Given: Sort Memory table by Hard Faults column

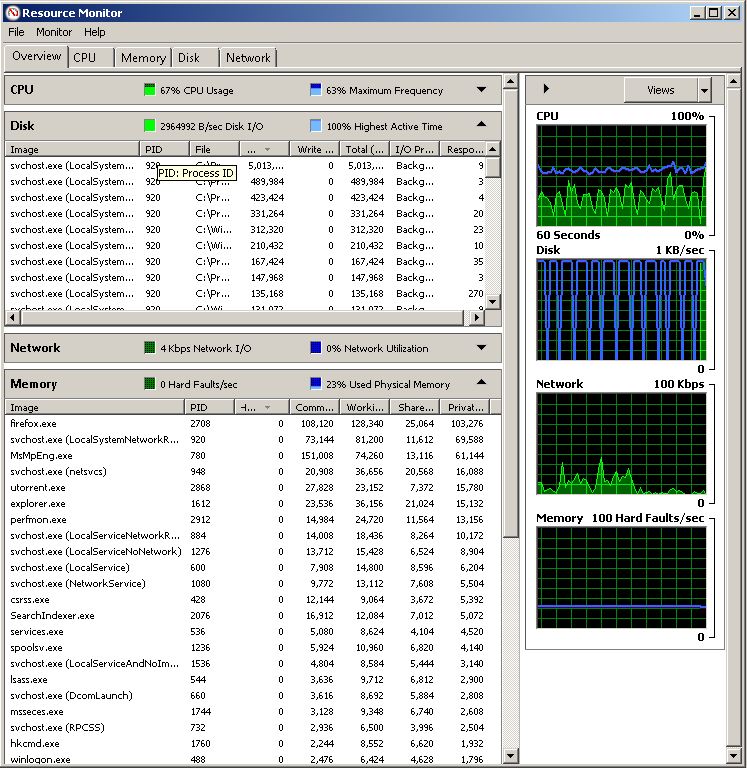Looking at the screenshot, I should coord(262,407).
